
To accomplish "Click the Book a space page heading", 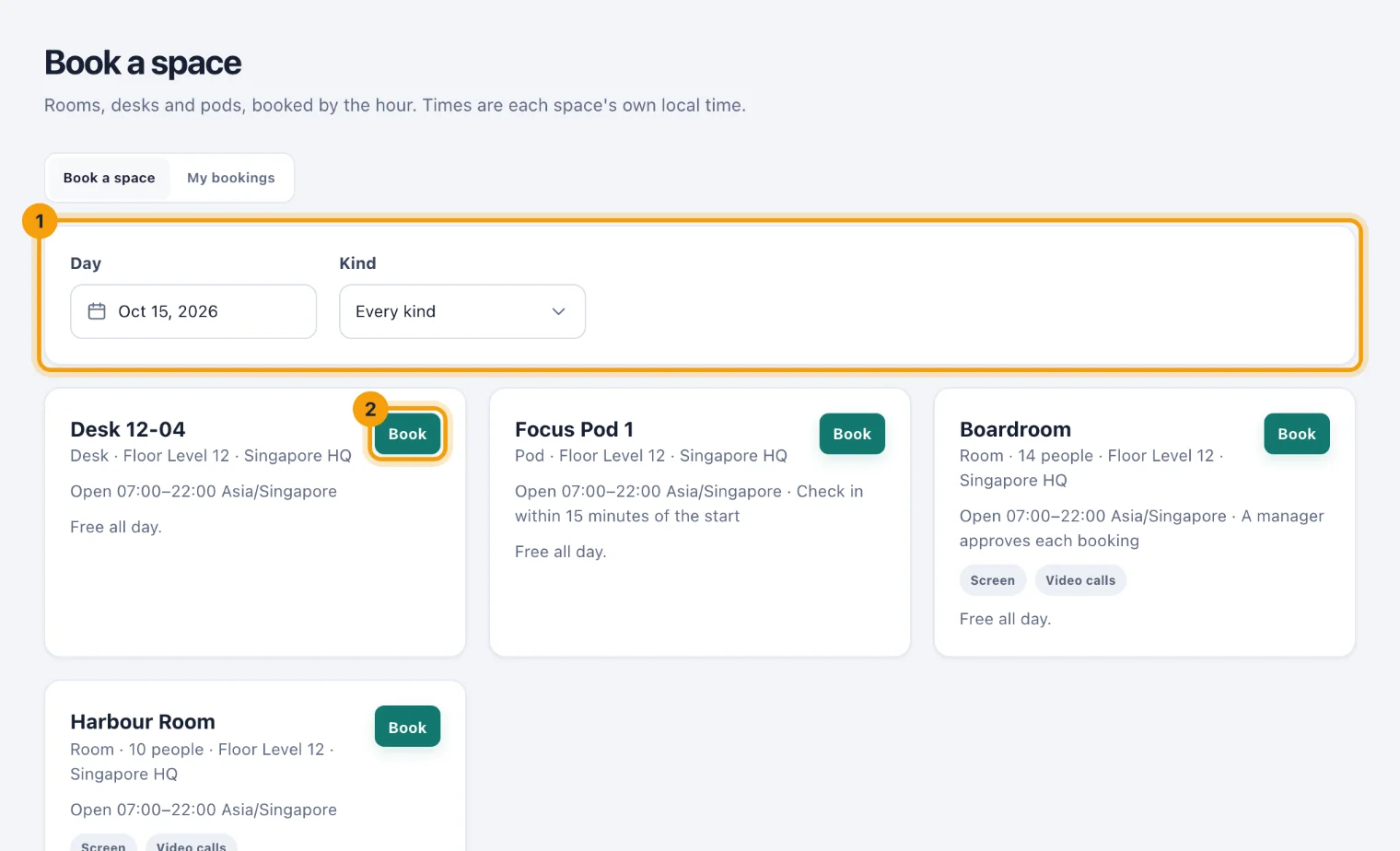I will click(143, 63).
